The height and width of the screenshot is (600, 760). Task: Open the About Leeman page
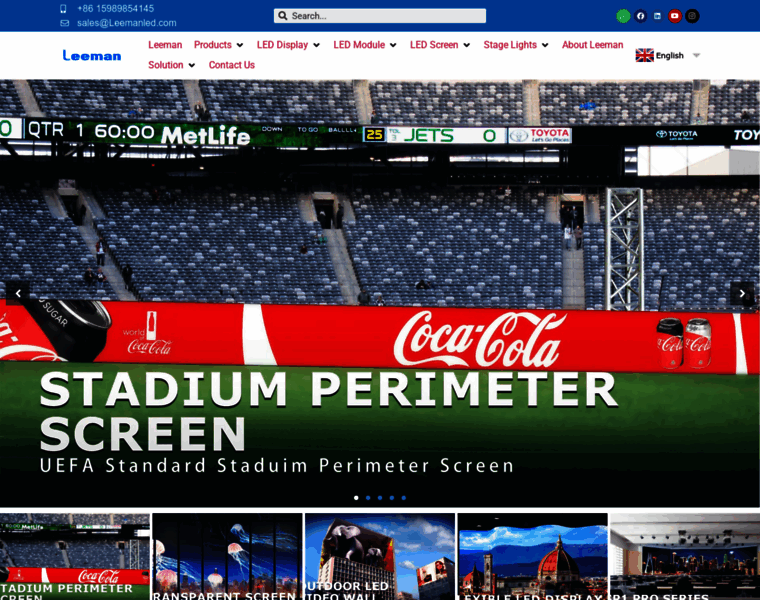click(x=592, y=45)
